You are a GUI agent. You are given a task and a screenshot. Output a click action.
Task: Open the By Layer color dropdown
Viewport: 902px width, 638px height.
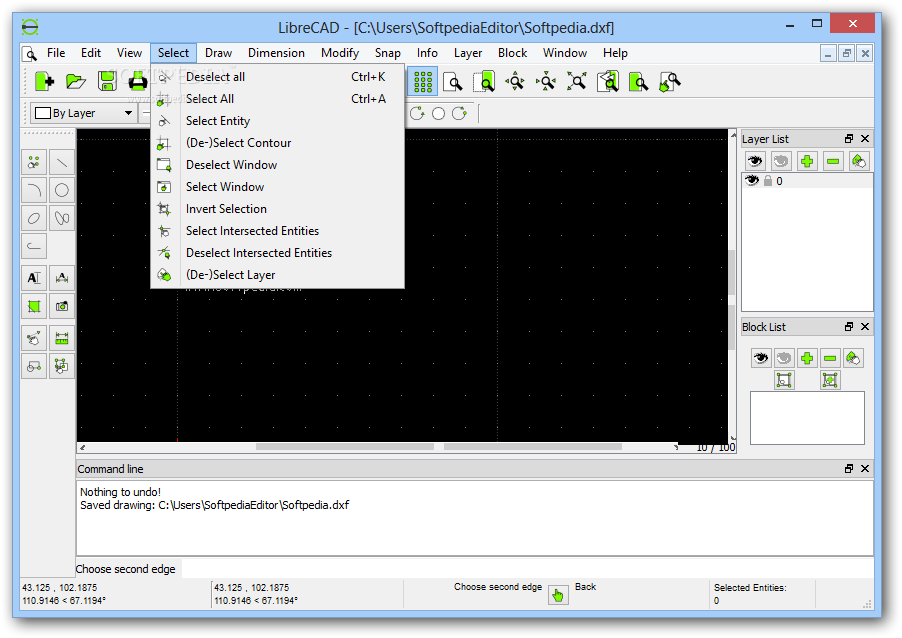[x=83, y=113]
